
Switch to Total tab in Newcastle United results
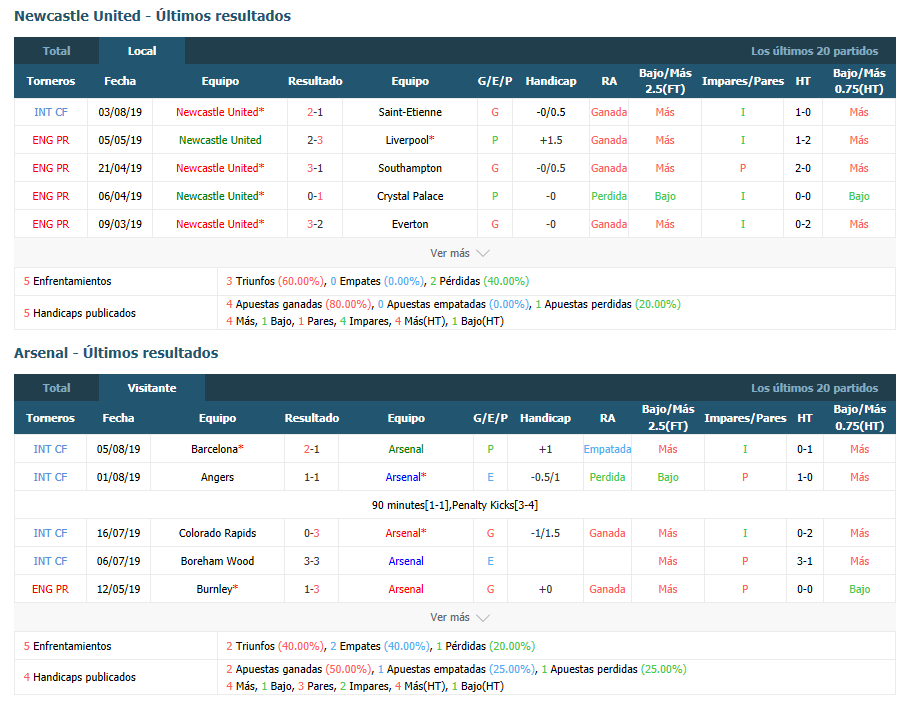(x=56, y=51)
